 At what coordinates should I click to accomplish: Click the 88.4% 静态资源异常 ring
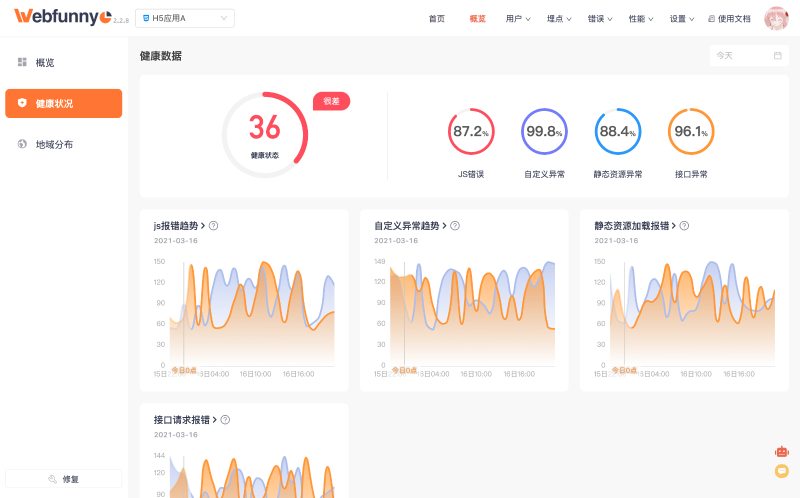pos(618,131)
